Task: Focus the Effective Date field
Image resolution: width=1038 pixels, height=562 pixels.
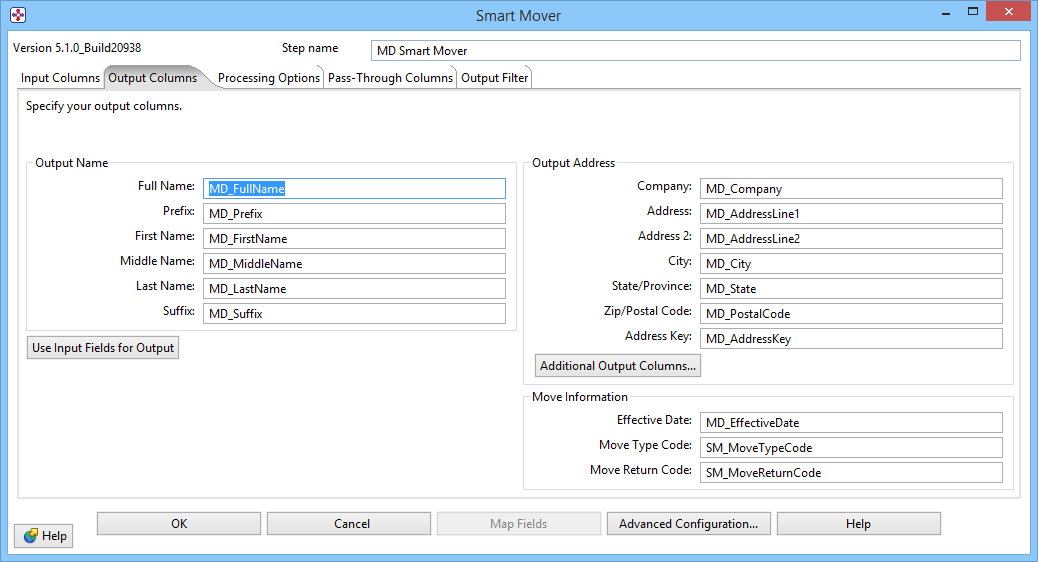Action: pos(850,423)
